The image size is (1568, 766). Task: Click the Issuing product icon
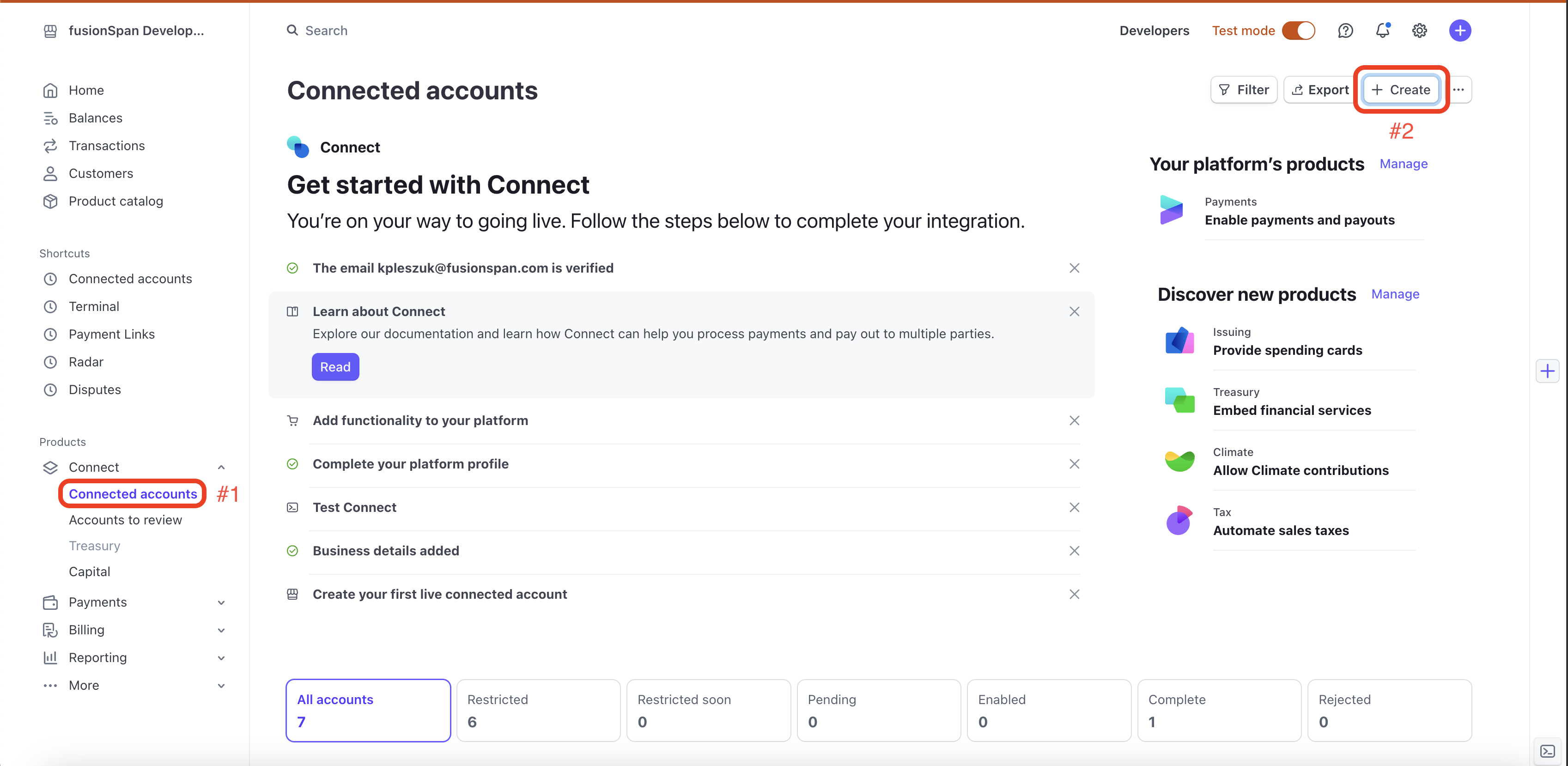pos(1179,340)
